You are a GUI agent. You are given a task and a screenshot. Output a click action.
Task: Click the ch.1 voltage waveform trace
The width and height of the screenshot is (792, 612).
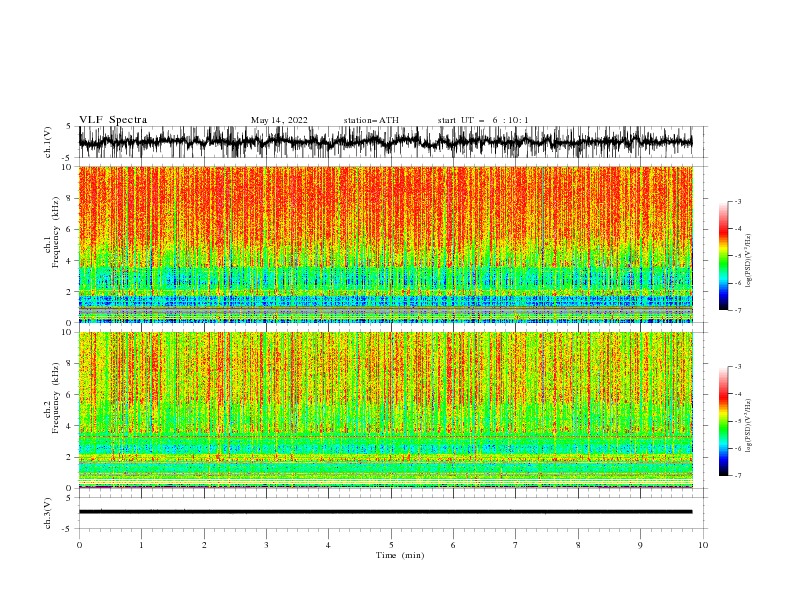pos(385,142)
